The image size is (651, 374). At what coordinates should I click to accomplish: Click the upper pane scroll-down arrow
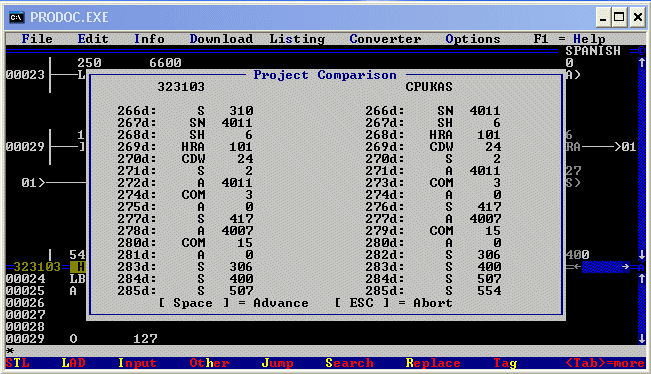coord(641,254)
